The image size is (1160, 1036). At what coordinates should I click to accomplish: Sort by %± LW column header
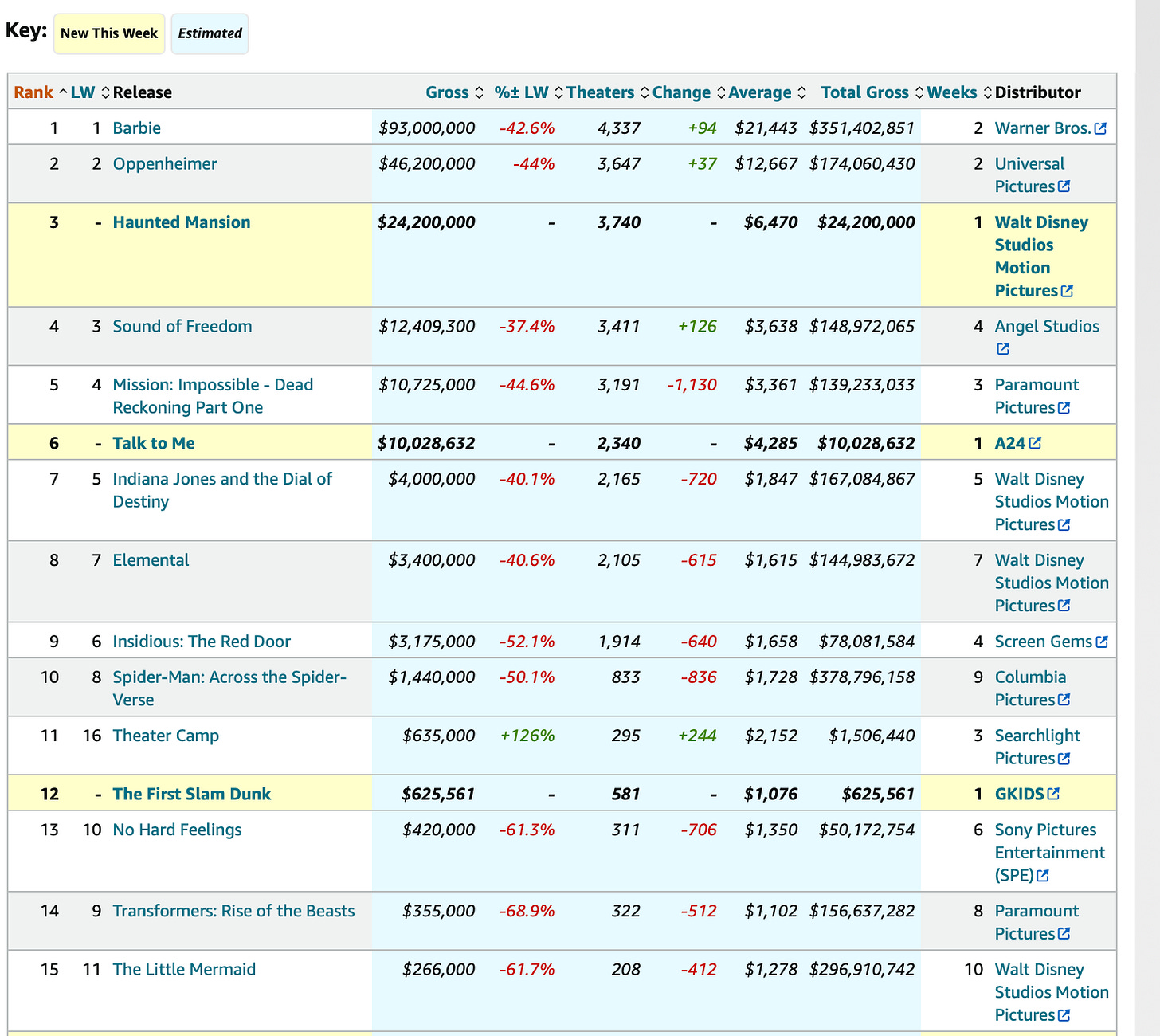tap(528, 92)
